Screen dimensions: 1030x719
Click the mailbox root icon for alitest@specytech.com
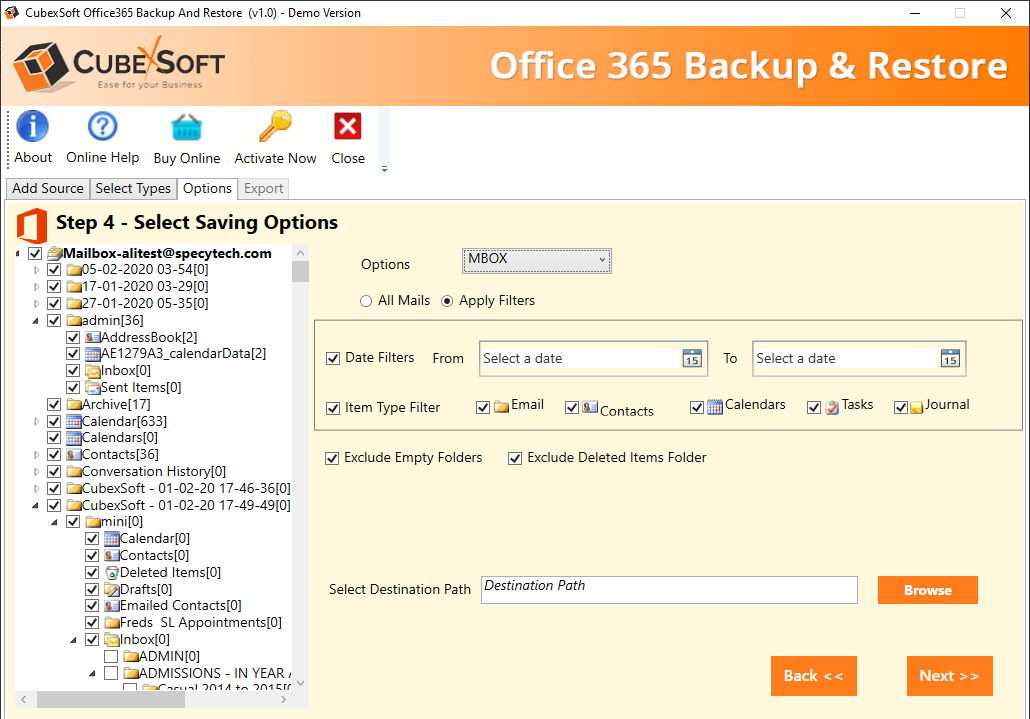pos(55,253)
